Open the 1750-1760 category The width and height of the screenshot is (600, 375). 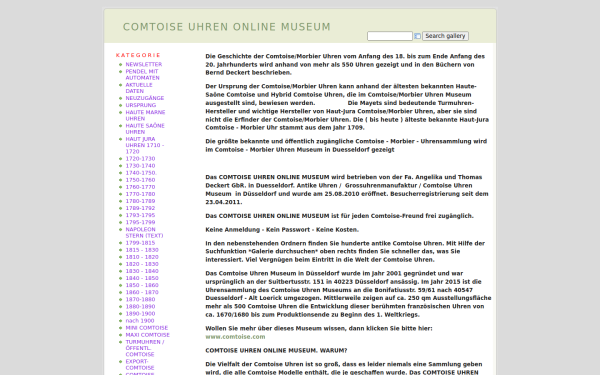[x=140, y=180]
